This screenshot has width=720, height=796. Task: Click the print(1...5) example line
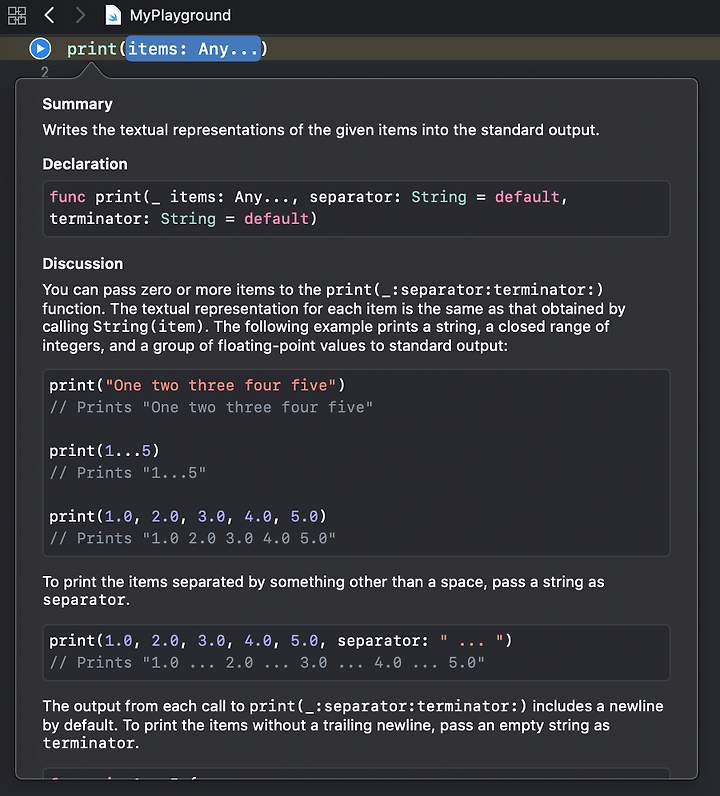[x=104, y=451]
